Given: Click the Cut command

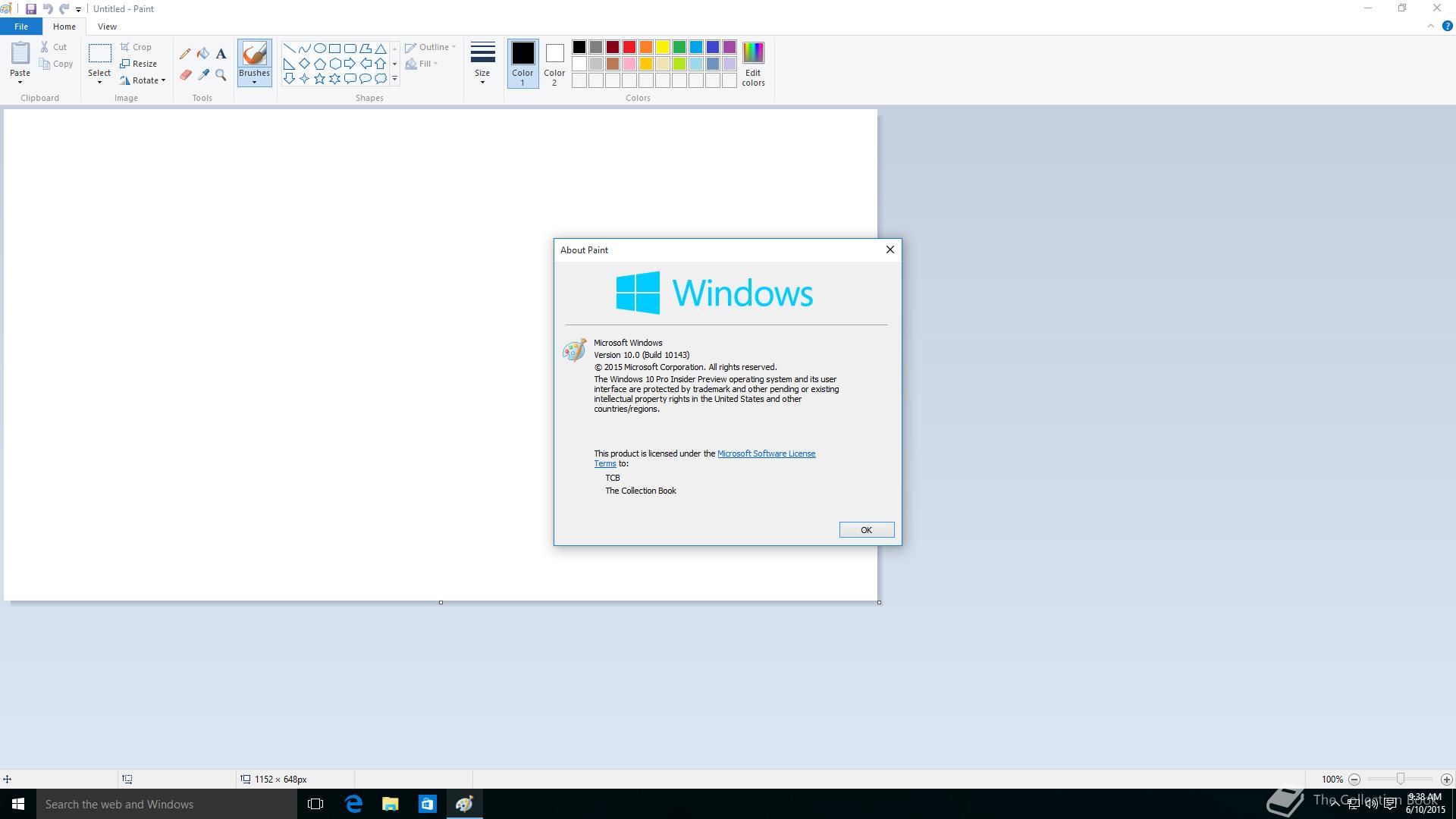Looking at the screenshot, I should 54,47.
